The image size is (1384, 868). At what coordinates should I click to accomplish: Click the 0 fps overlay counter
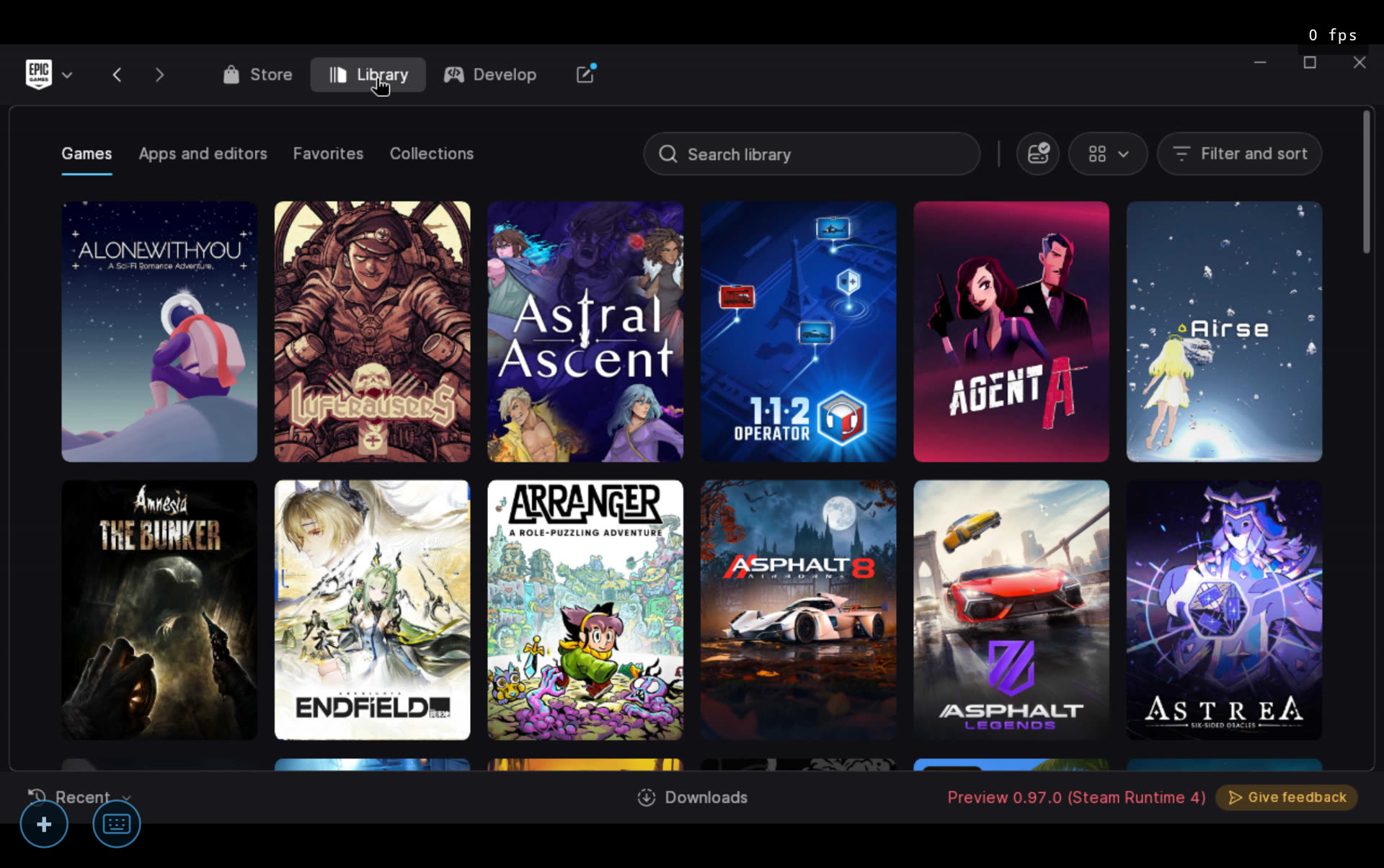click(1333, 35)
